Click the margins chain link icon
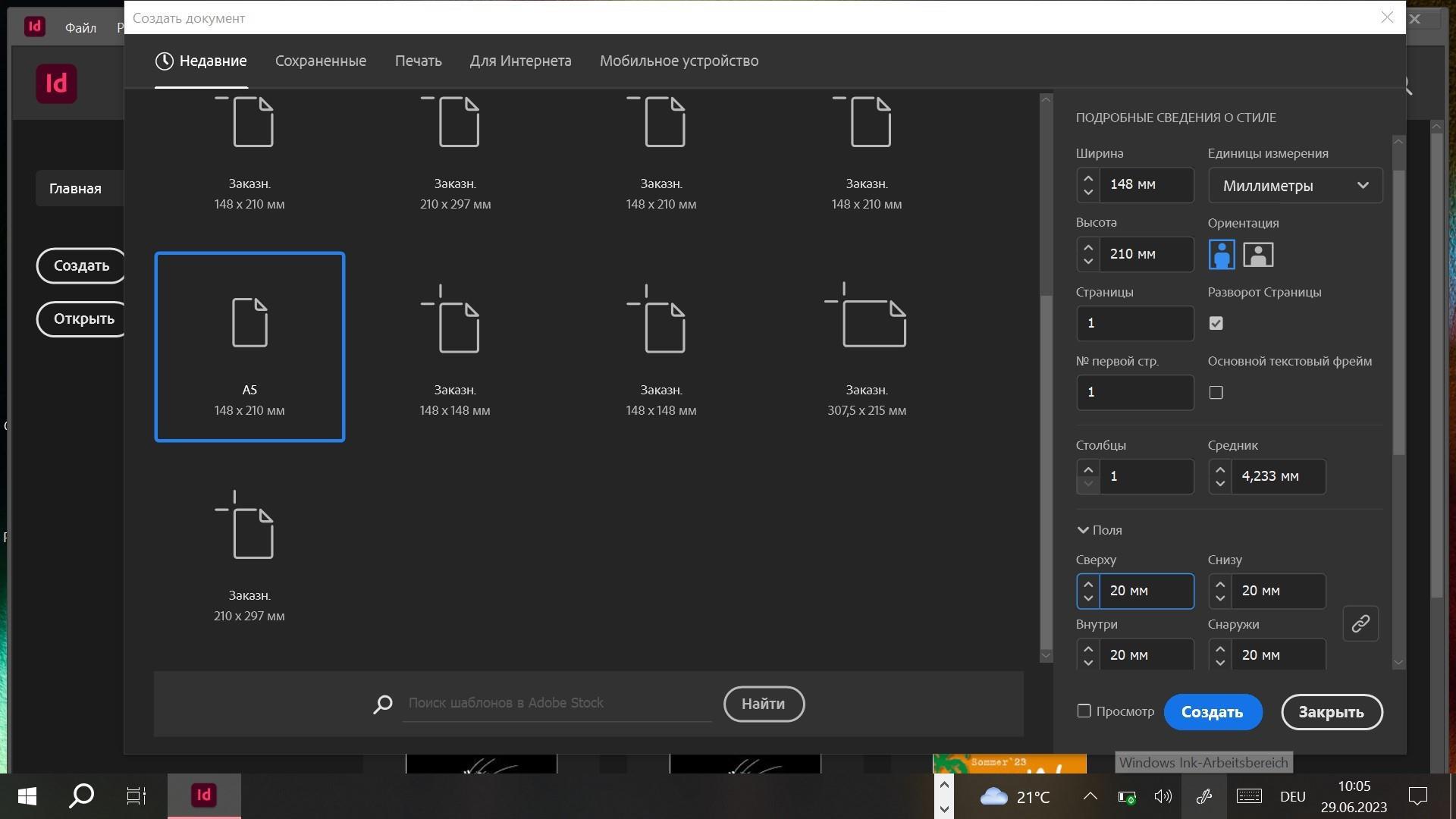 coord(1360,623)
